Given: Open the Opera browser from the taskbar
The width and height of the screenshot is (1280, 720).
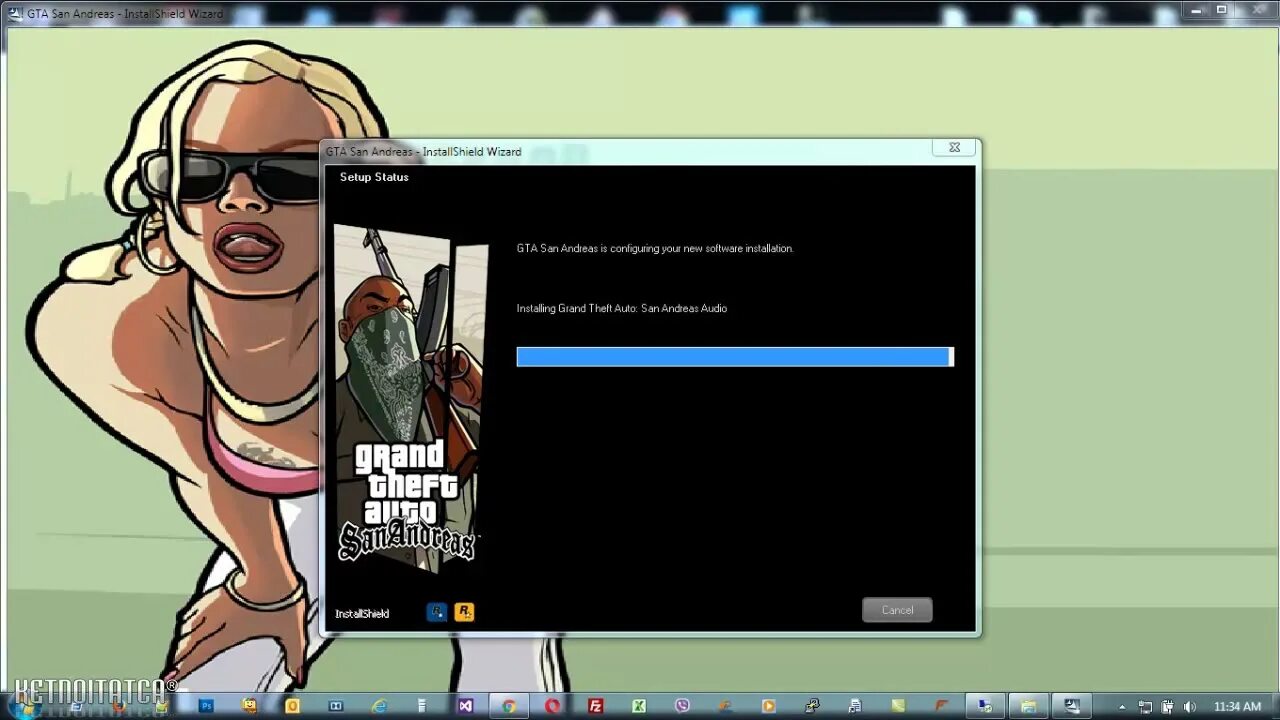Looking at the screenshot, I should pyautogui.click(x=552, y=706).
